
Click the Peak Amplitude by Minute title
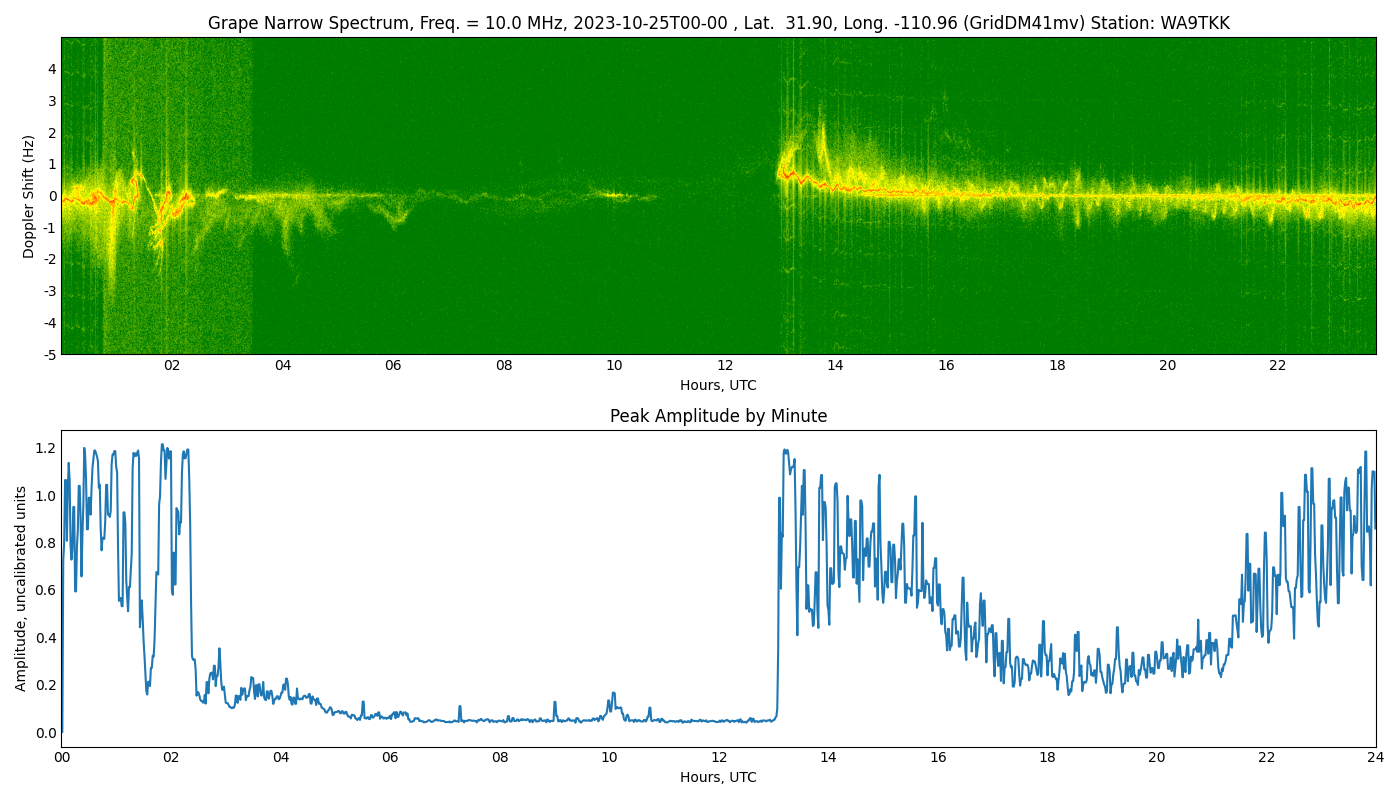(x=718, y=416)
